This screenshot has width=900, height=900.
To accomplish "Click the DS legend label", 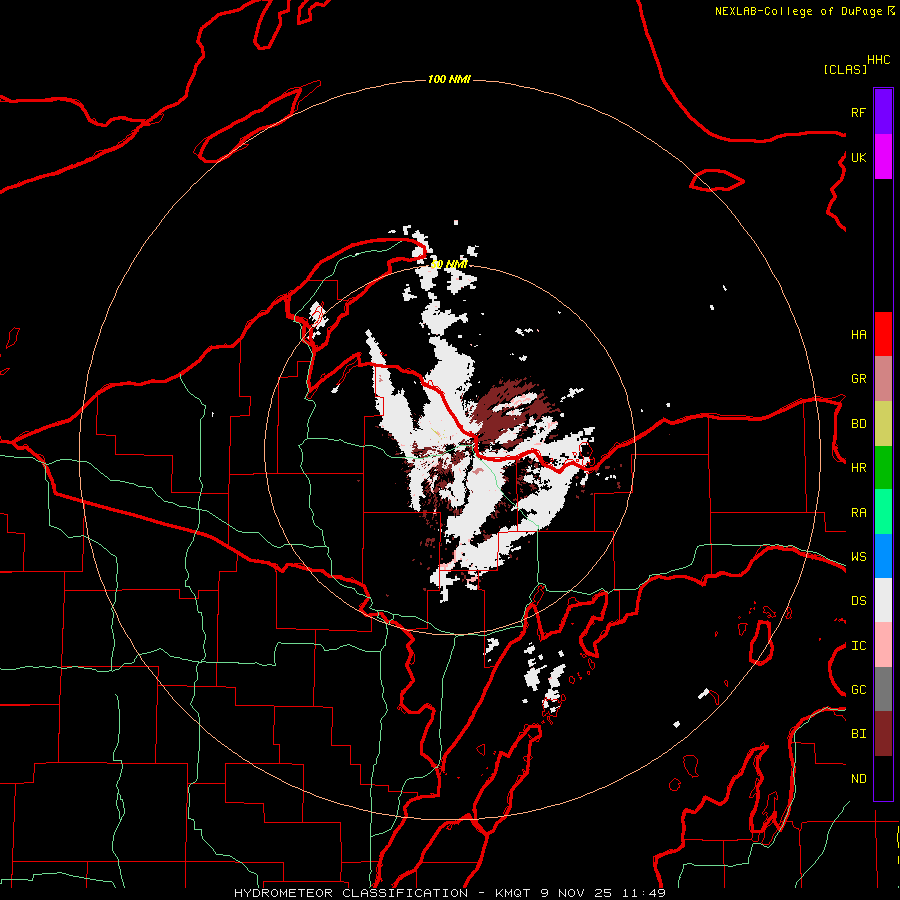I will [x=858, y=601].
